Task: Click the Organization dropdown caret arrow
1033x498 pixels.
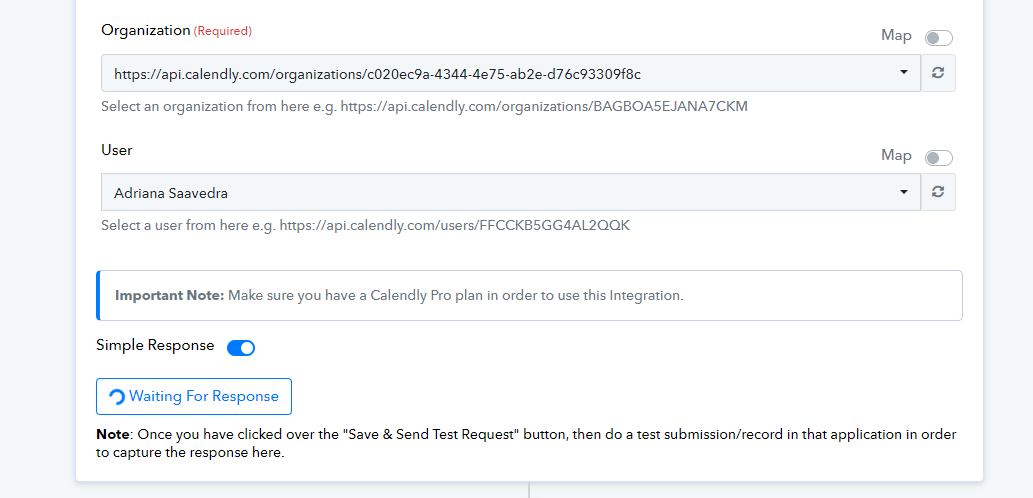Action: (x=903, y=72)
